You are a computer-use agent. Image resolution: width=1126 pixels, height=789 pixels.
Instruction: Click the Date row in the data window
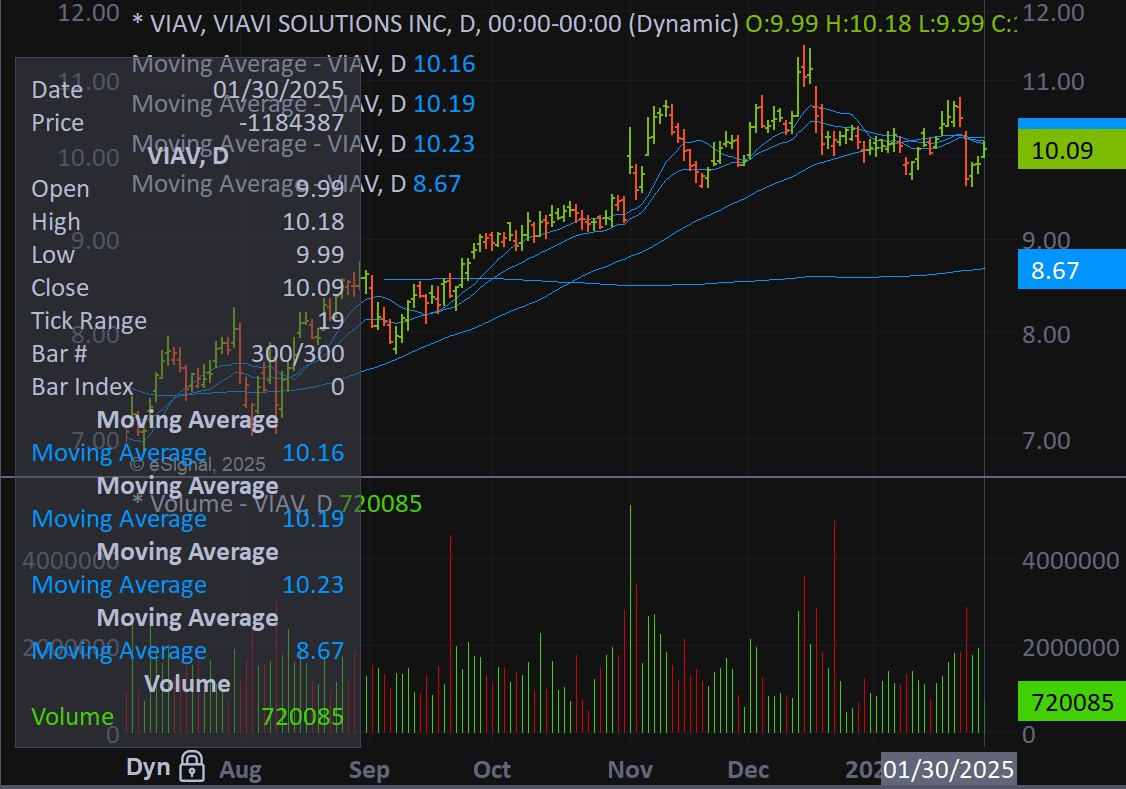point(187,90)
